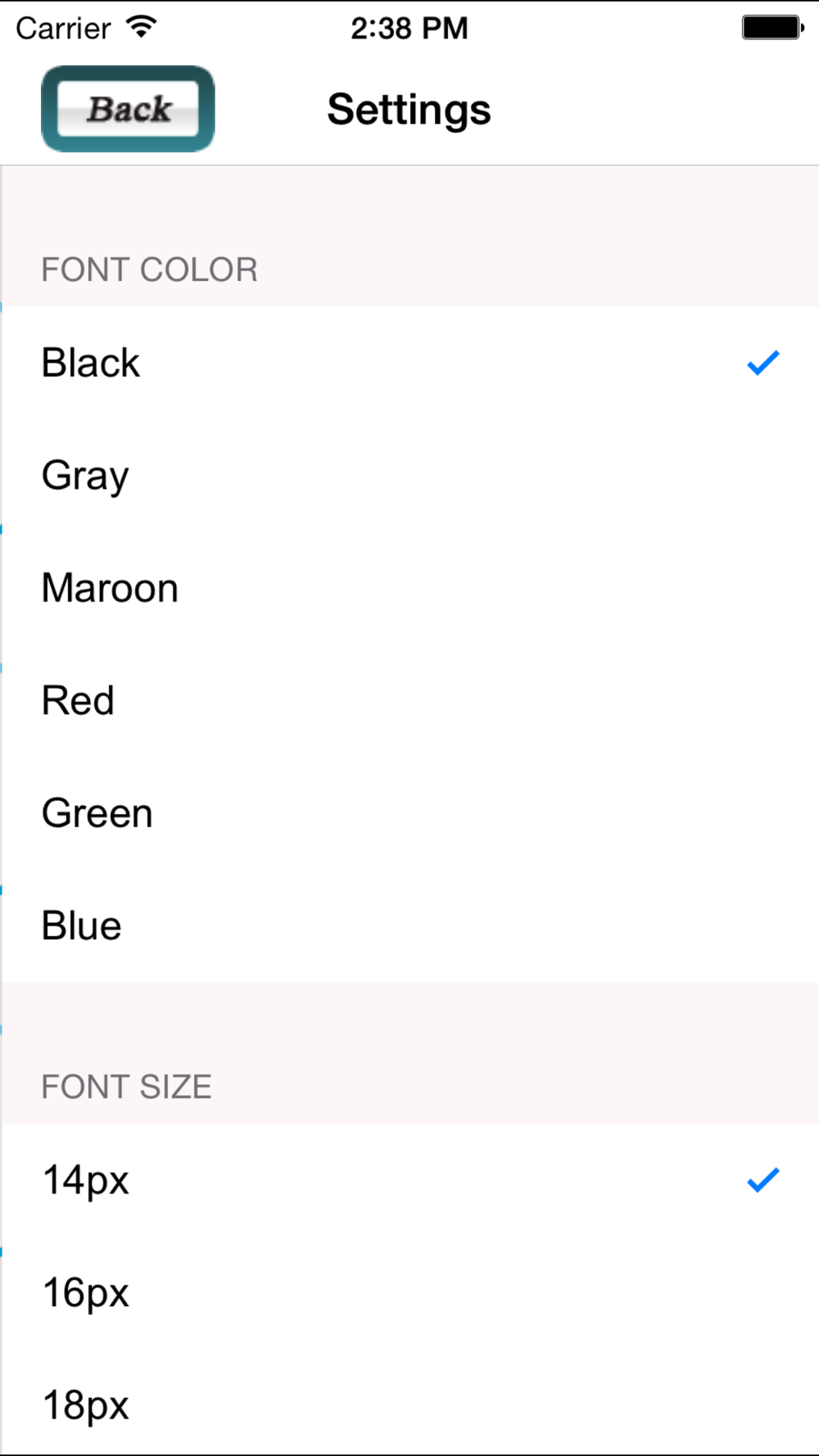Image resolution: width=819 pixels, height=1456 pixels.
Task: Tap the FONT COLOR section header
Action: [150, 269]
